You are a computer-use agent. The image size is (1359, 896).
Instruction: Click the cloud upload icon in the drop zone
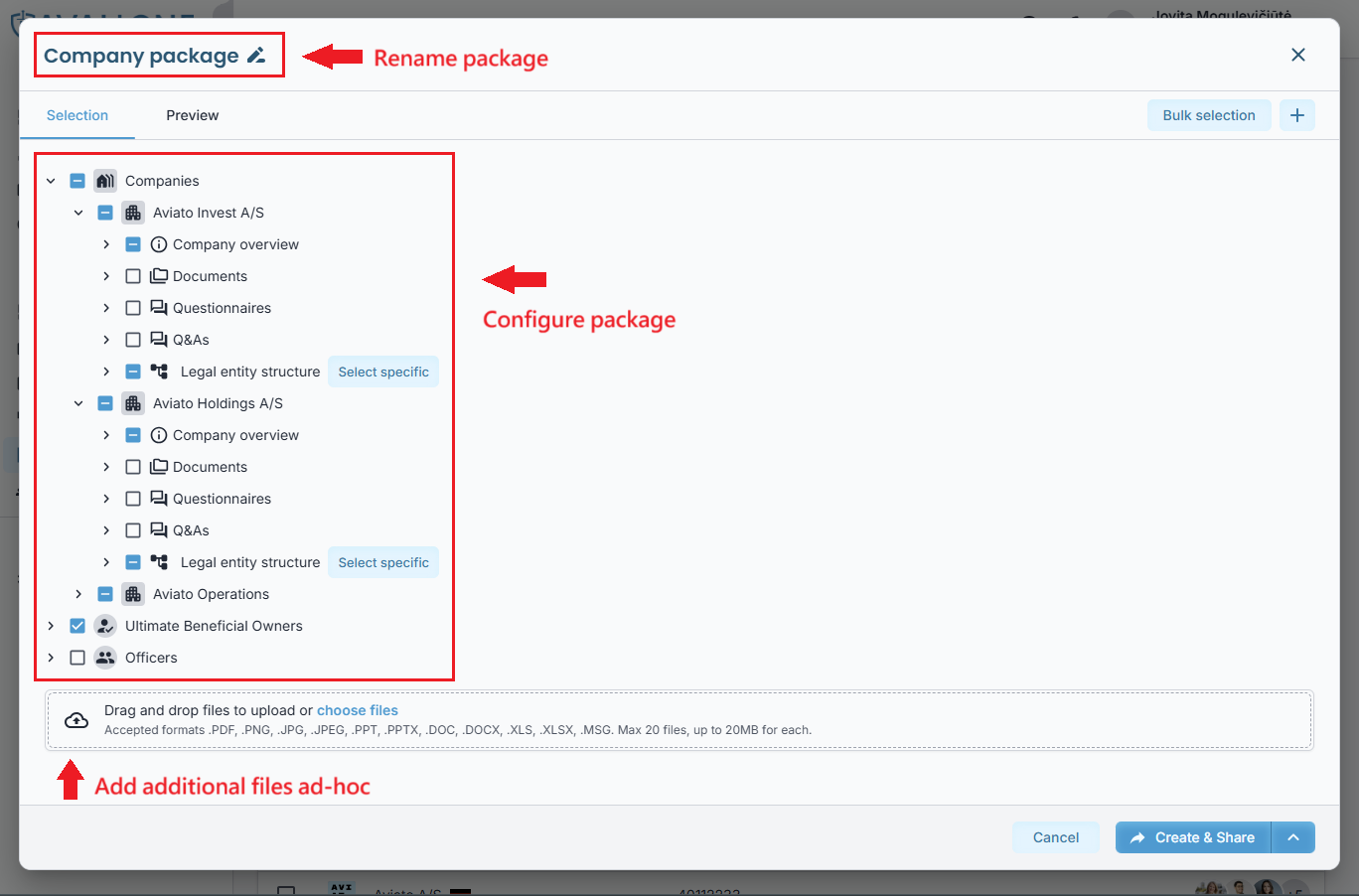pos(76,720)
